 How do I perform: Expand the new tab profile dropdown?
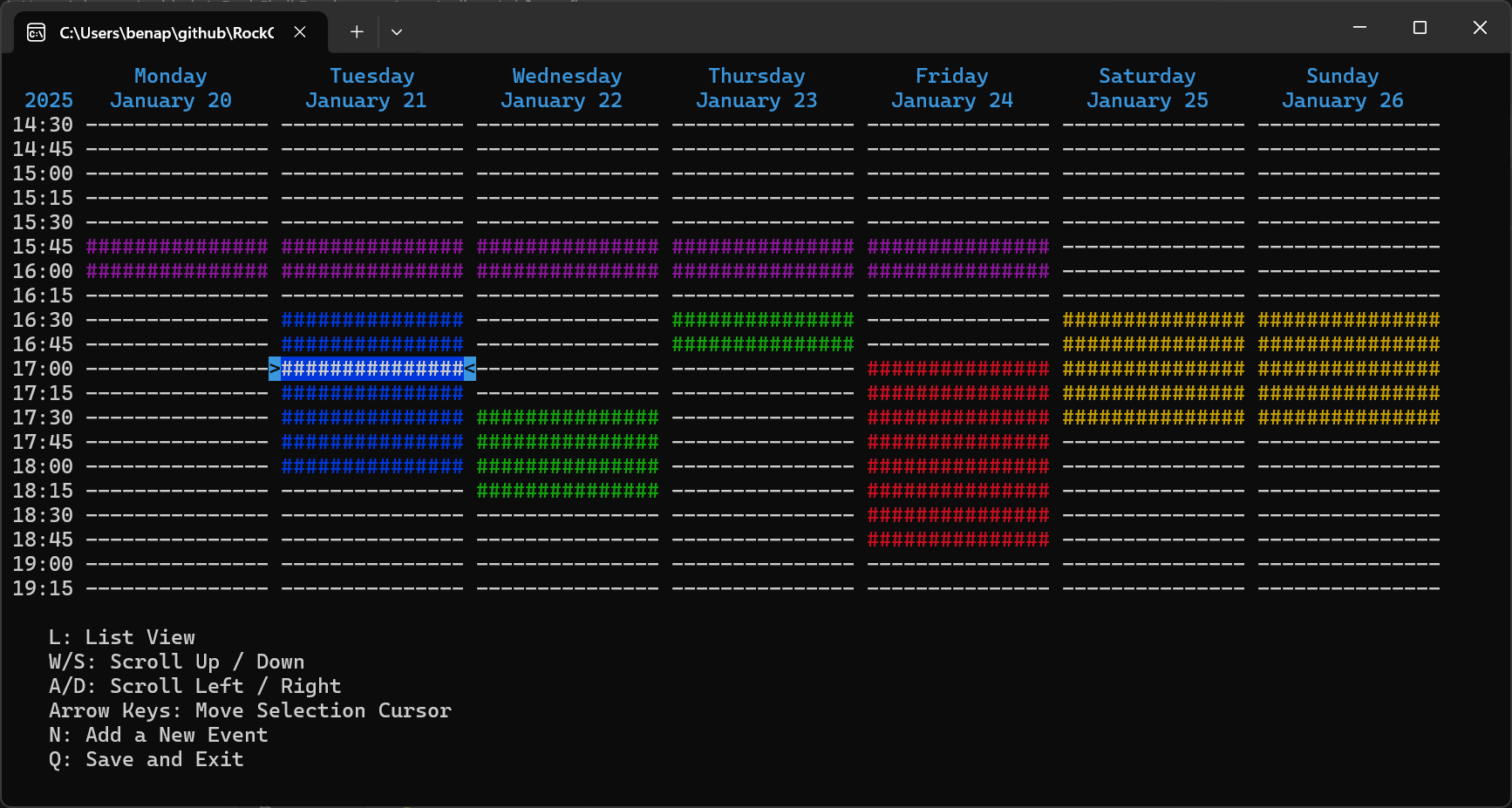click(397, 32)
